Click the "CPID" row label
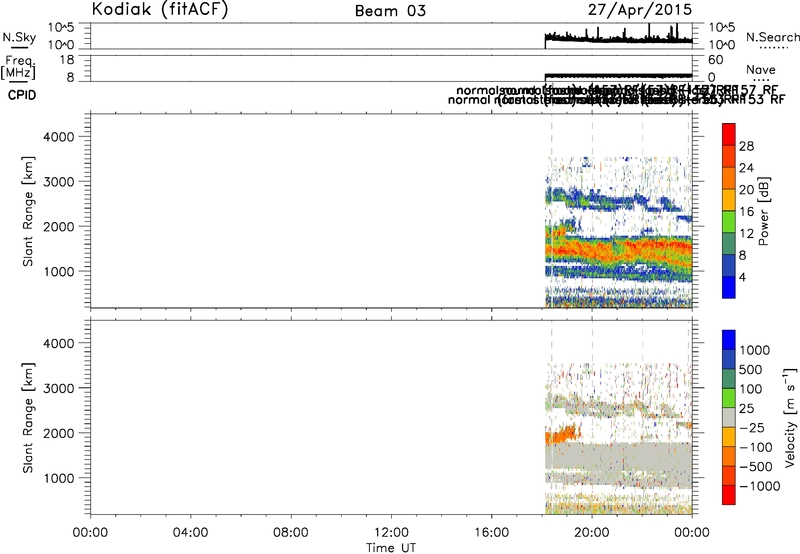The width and height of the screenshot is (800, 554). coord(22,95)
